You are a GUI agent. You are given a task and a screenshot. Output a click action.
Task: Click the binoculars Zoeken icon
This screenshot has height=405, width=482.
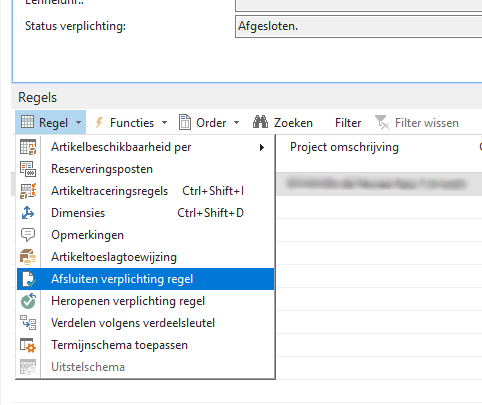260,123
